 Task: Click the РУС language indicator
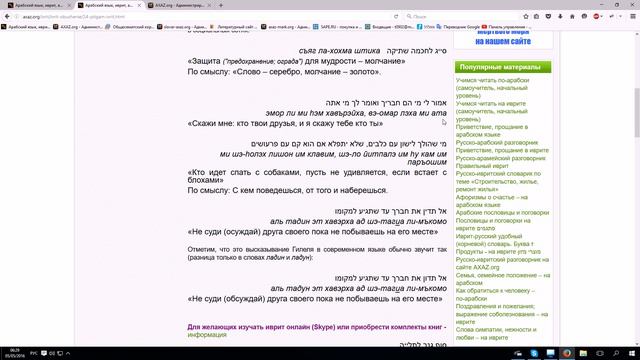[34, 353]
